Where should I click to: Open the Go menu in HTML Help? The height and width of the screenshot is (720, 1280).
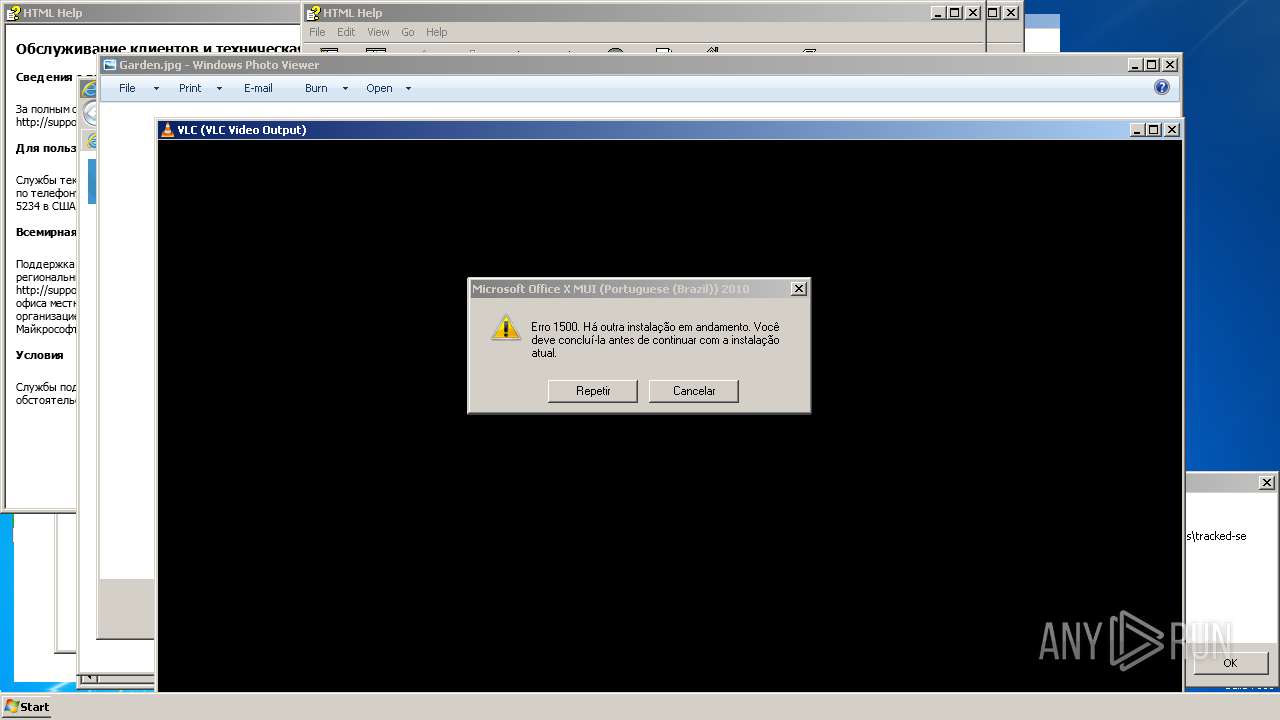(408, 32)
